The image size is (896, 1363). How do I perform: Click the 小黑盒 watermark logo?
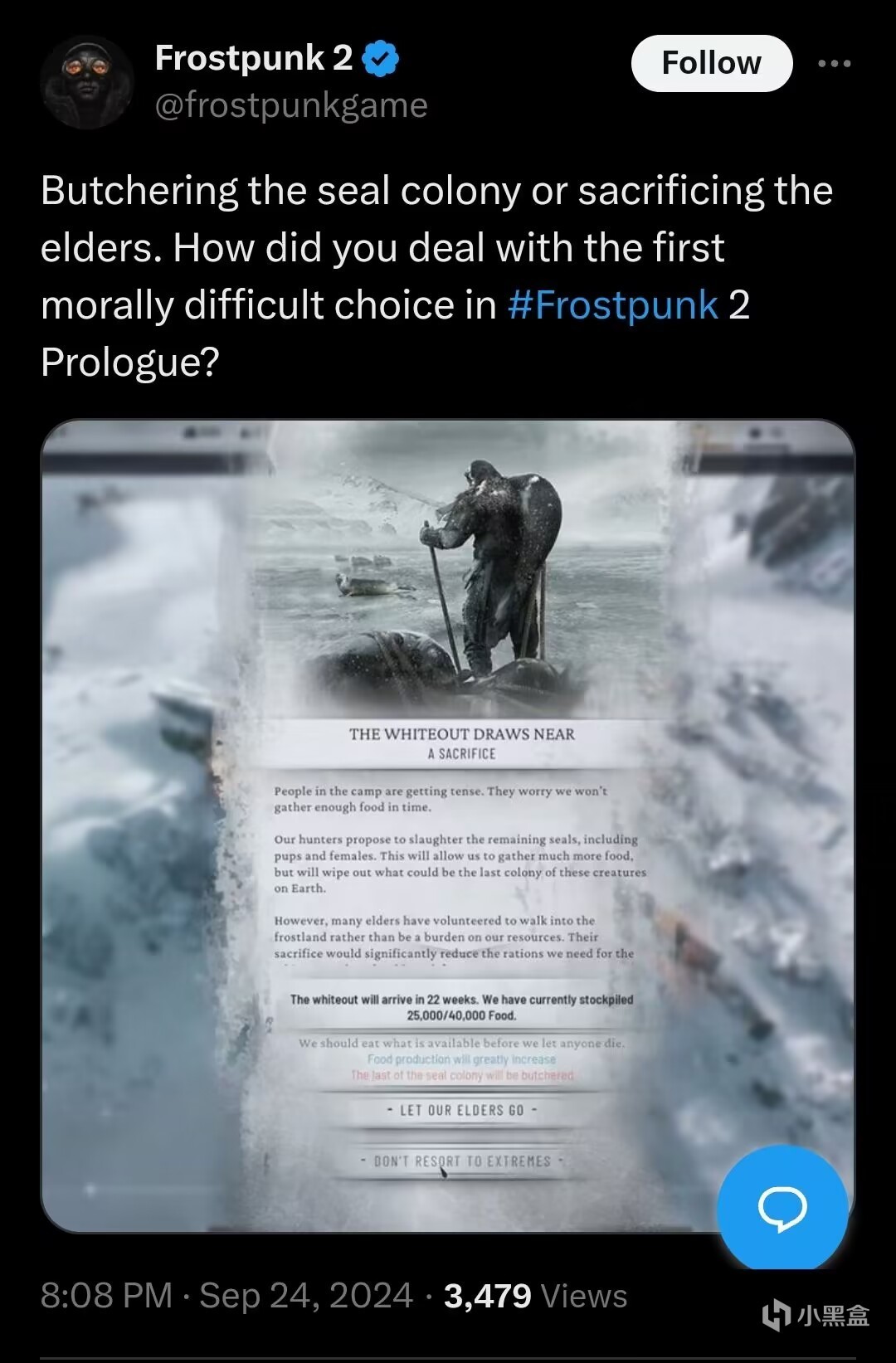coord(816,1315)
